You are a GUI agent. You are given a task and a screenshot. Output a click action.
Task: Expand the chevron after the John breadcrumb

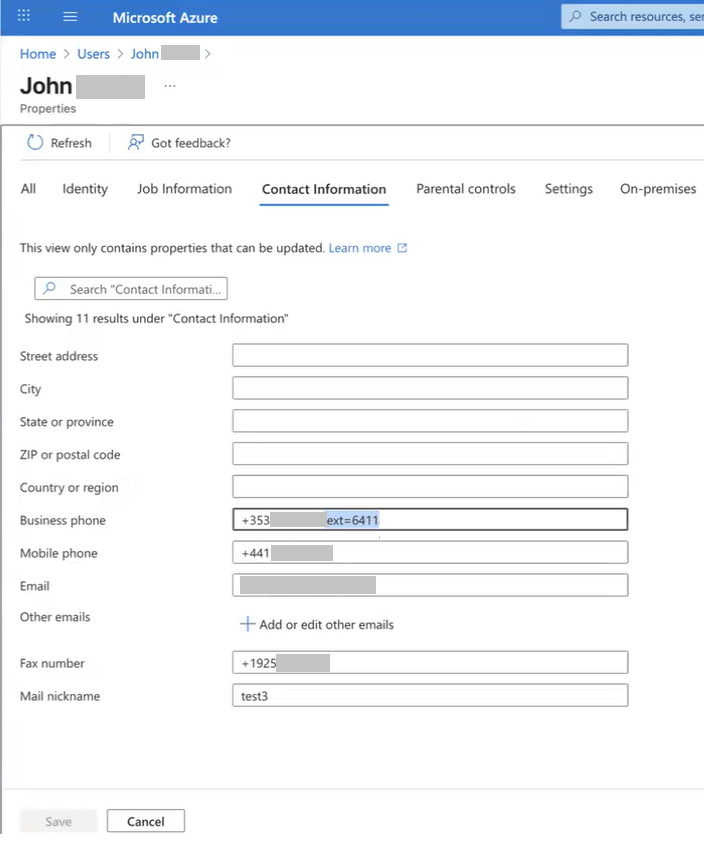(208, 54)
